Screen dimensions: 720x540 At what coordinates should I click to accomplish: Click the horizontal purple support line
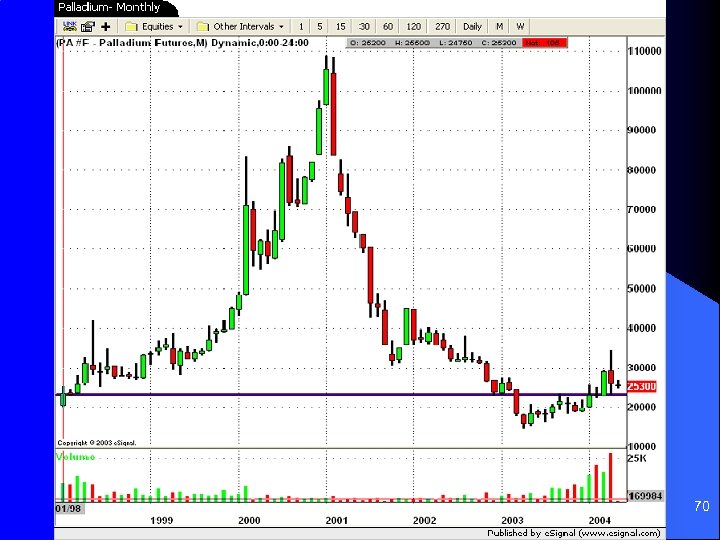[341, 394]
